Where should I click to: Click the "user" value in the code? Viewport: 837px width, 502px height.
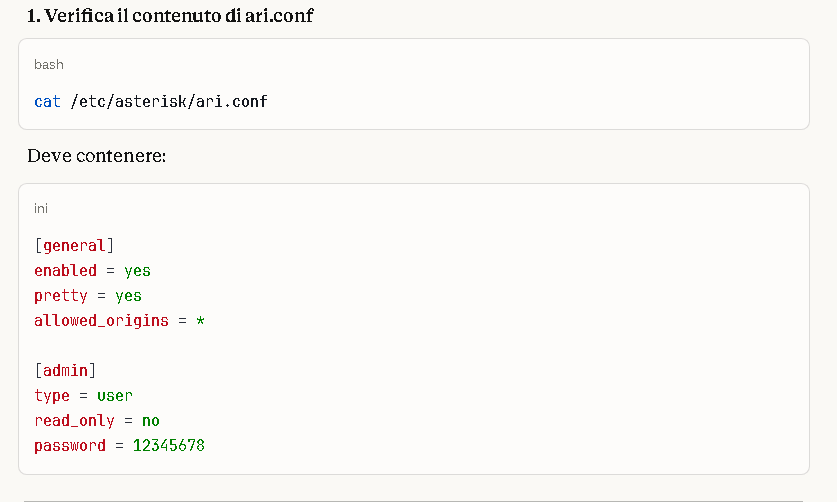coord(115,395)
